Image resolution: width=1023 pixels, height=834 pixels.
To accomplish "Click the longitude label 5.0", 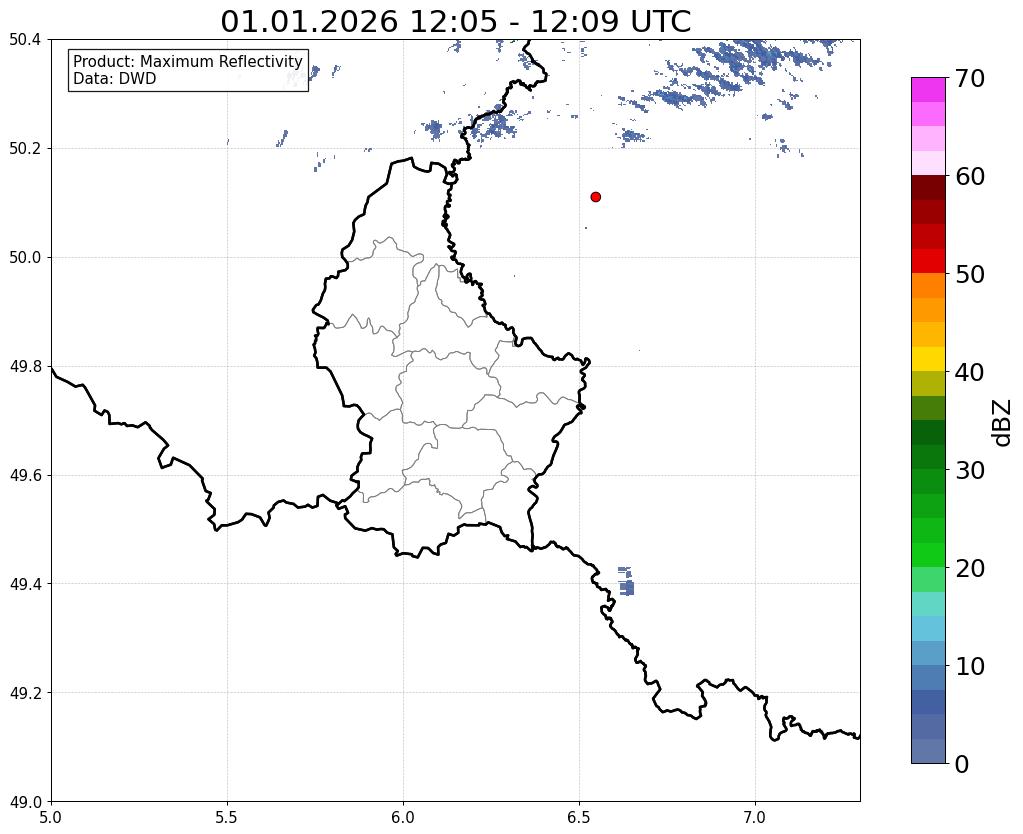I will click(x=51, y=818).
